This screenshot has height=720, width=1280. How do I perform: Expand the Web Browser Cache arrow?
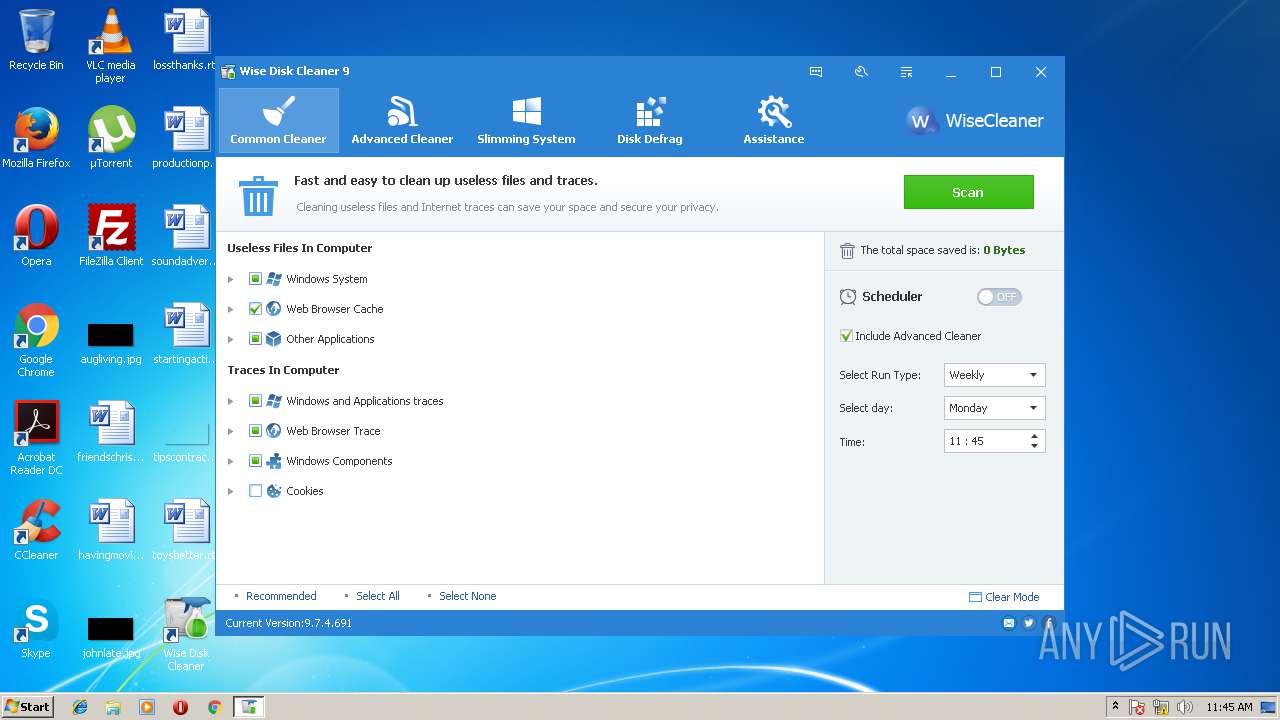tap(231, 309)
